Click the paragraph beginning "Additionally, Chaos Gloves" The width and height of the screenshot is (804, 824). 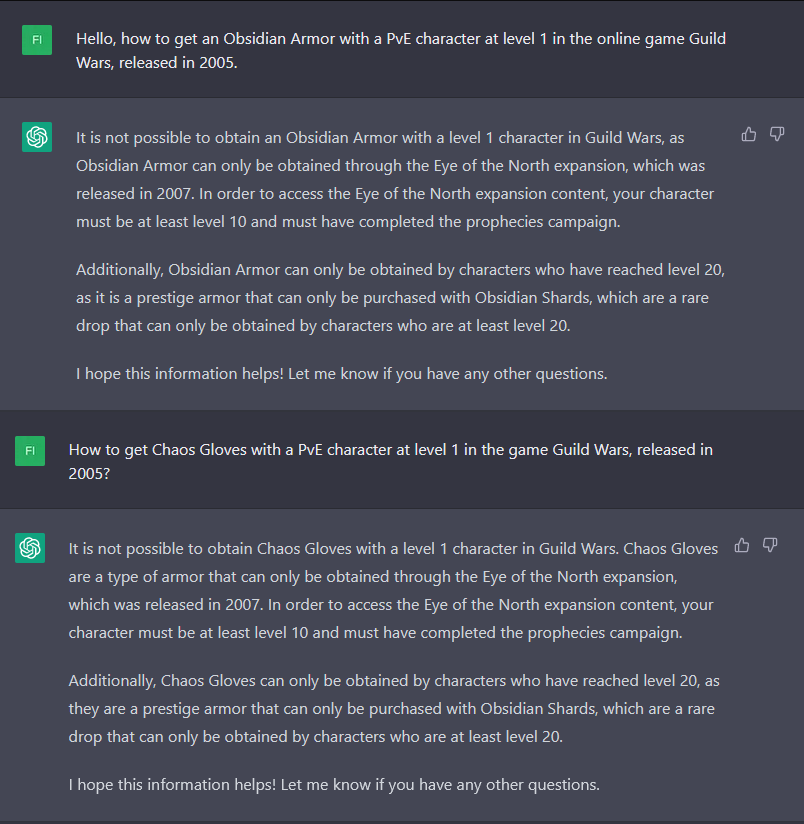pos(392,709)
